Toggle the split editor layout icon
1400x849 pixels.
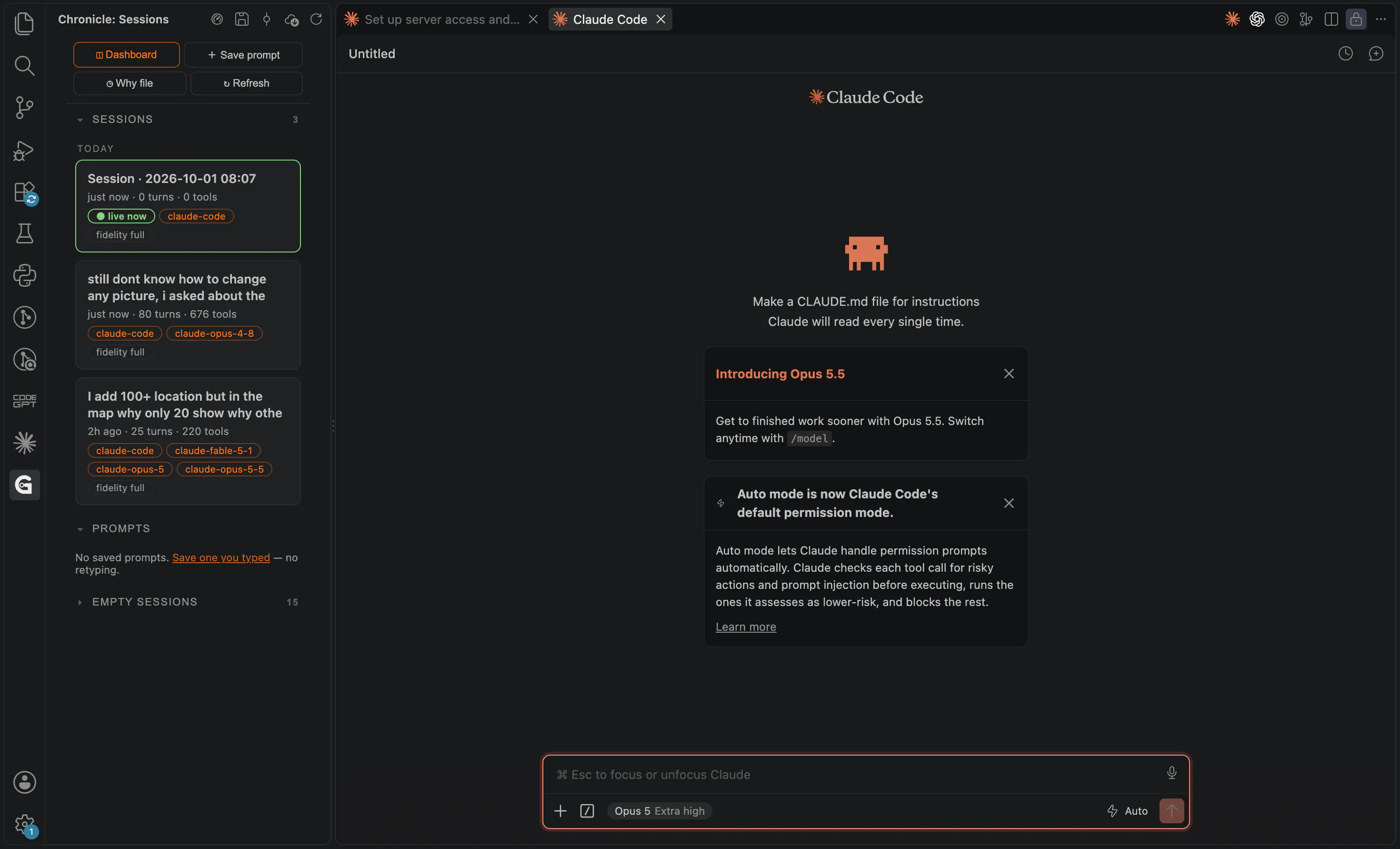pyautogui.click(x=1330, y=20)
